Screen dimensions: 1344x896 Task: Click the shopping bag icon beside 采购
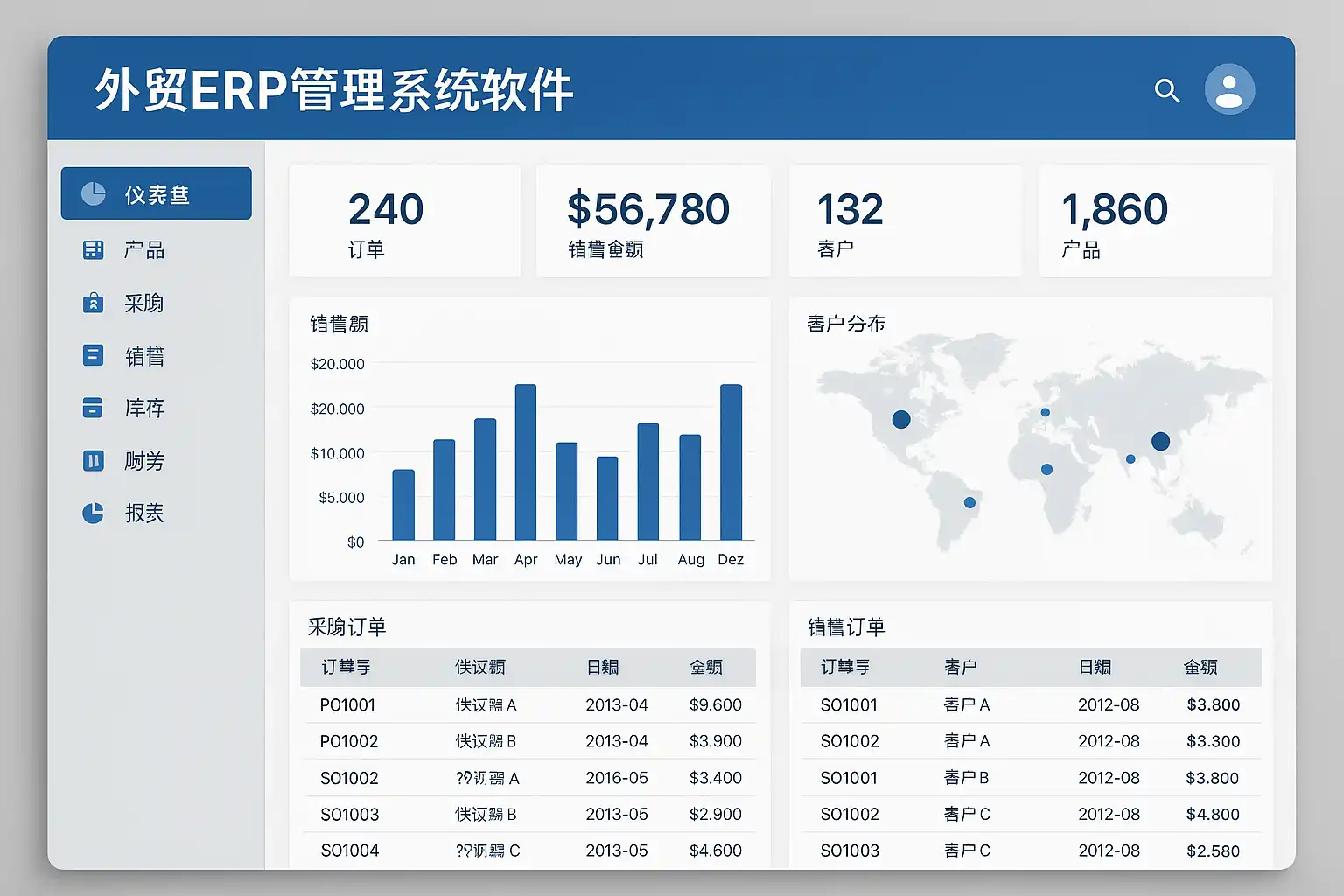(93, 303)
